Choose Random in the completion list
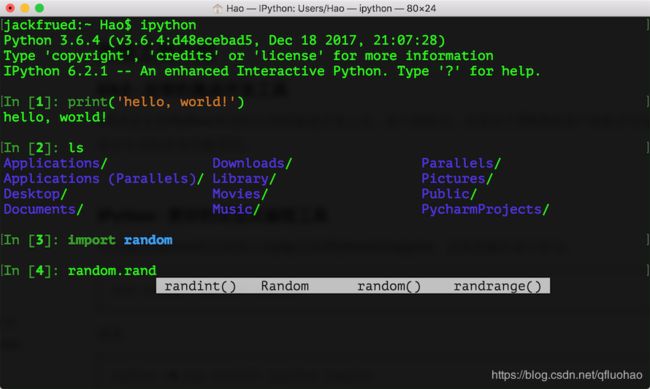The width and height of the screenshot is (650, 389). 285,286
